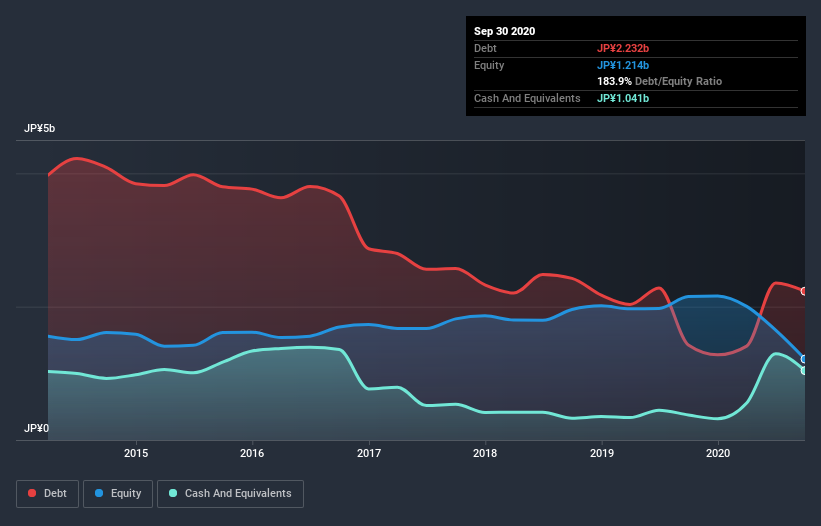Click the 2019 x-axis label

(602, 453)
